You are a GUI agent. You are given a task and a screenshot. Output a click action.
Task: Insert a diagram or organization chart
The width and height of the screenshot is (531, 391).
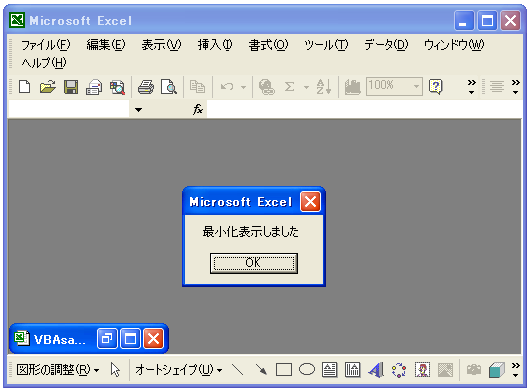(399, 370)
